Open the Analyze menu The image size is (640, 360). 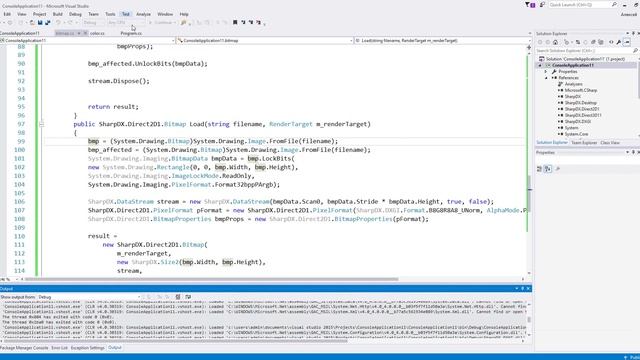click(143, 14)
